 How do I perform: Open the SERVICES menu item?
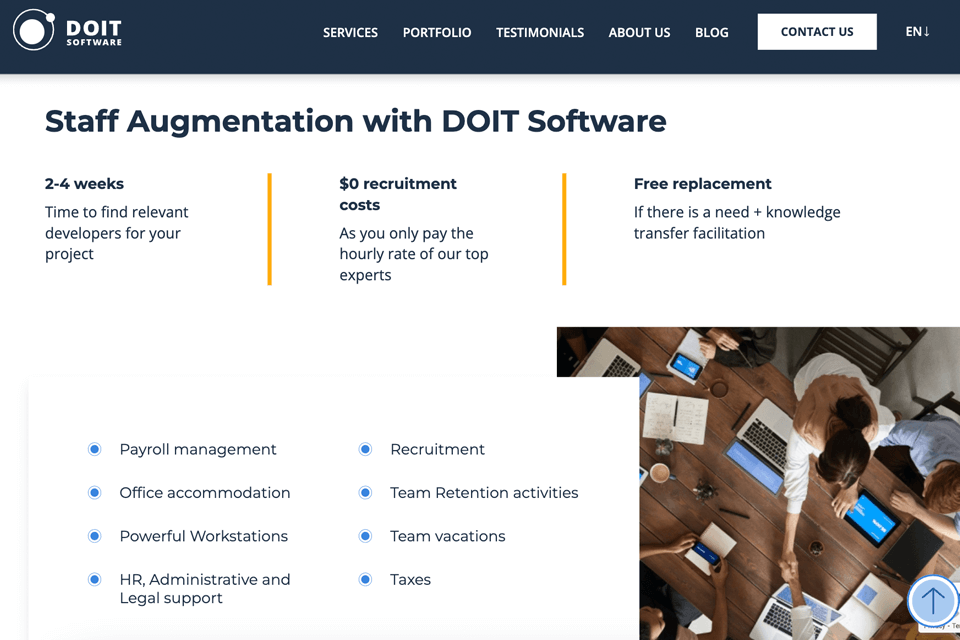tap(350, 32)
